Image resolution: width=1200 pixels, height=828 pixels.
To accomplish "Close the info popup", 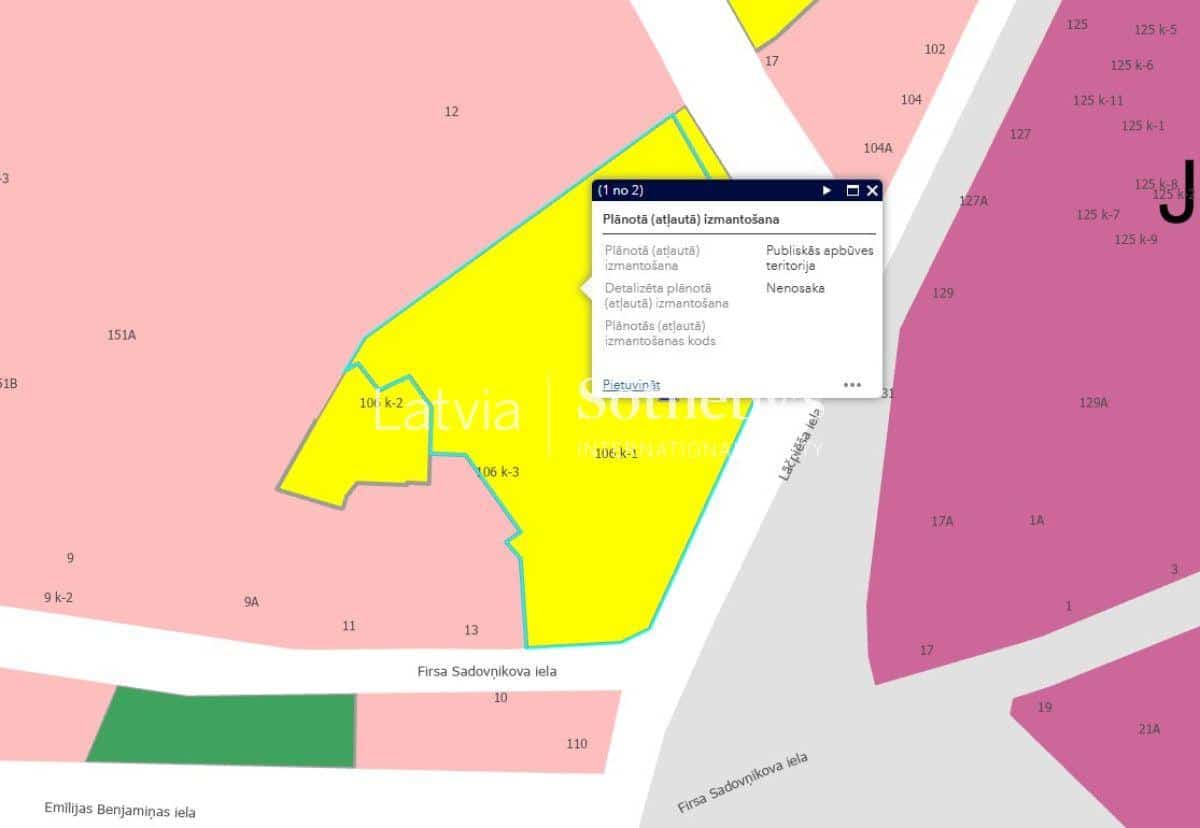I will click(872, 190).
